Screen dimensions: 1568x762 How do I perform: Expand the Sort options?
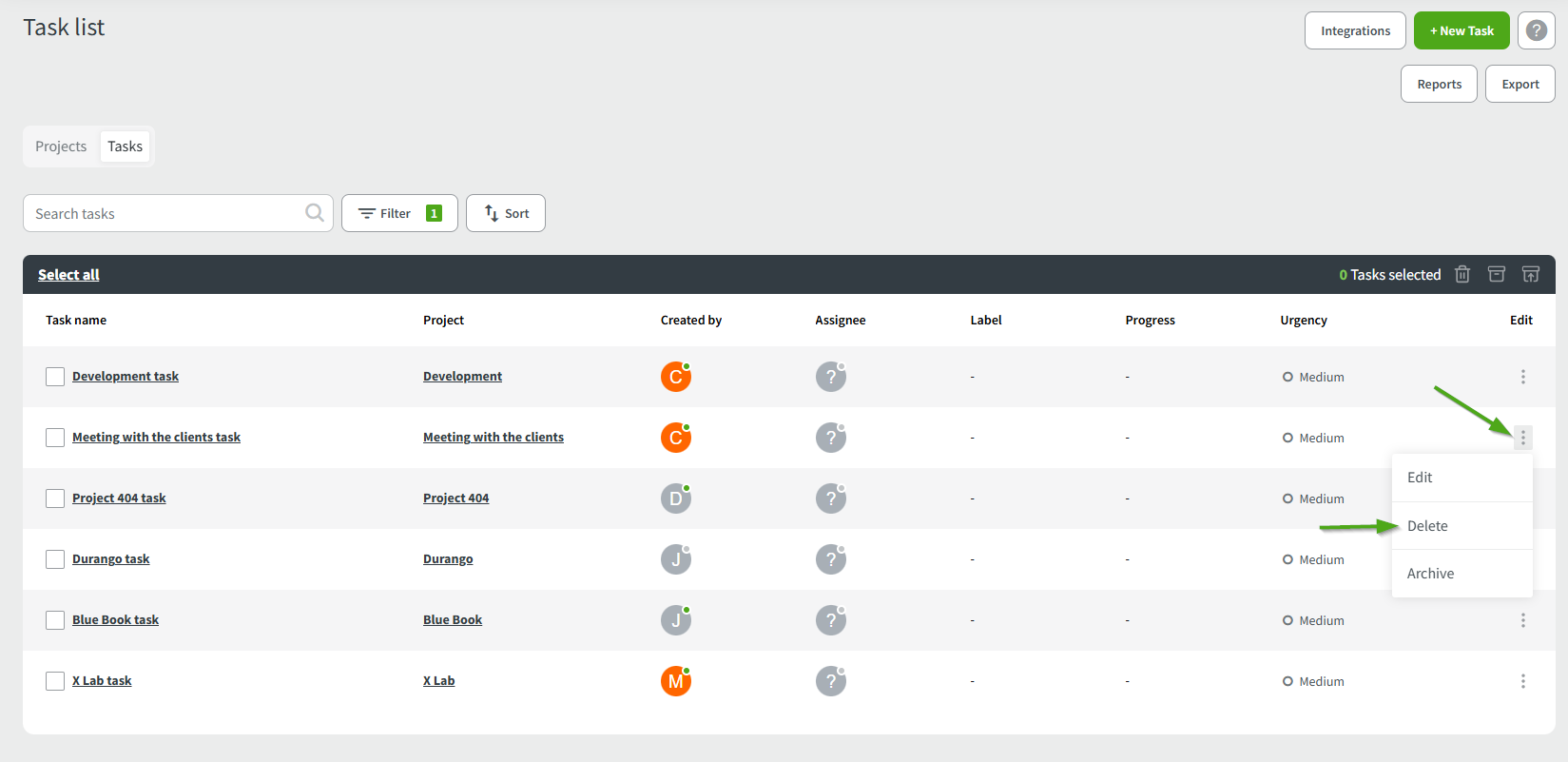tap(506, 213)
